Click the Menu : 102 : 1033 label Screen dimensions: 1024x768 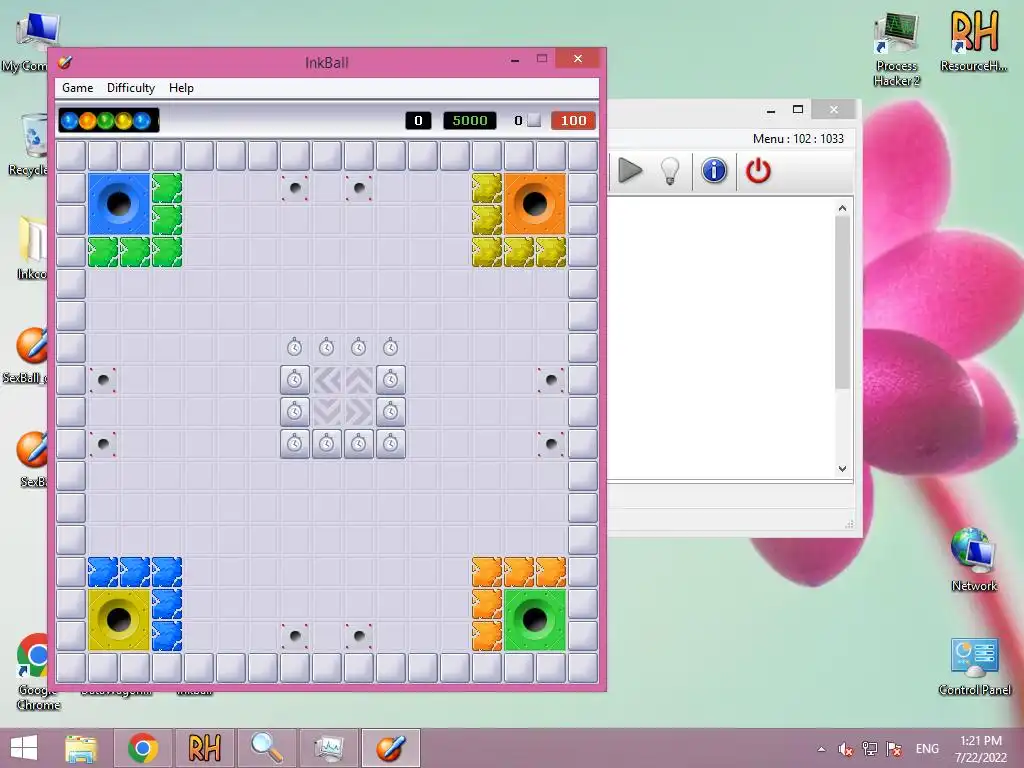(x=798, y=138)
